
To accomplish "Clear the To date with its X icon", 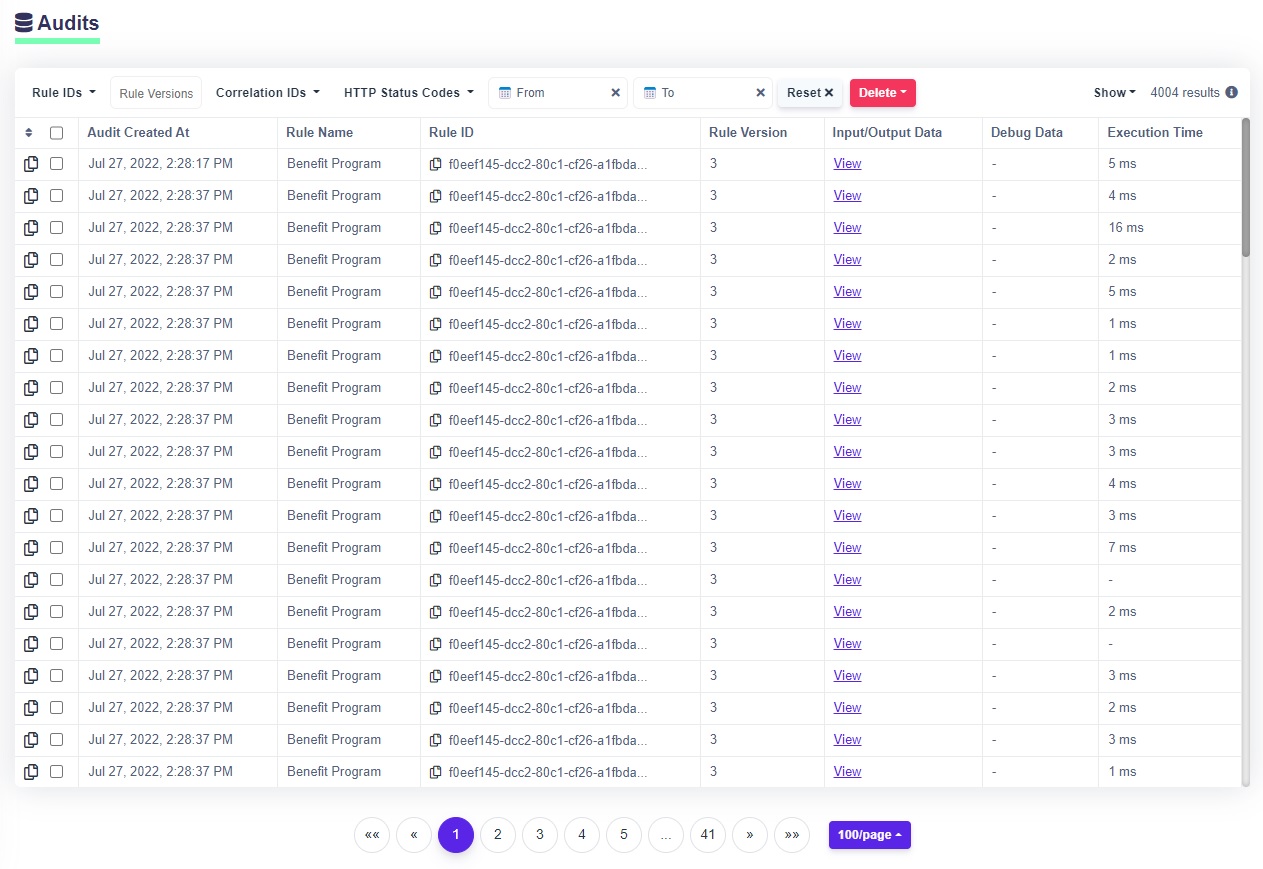I will 760,93.
